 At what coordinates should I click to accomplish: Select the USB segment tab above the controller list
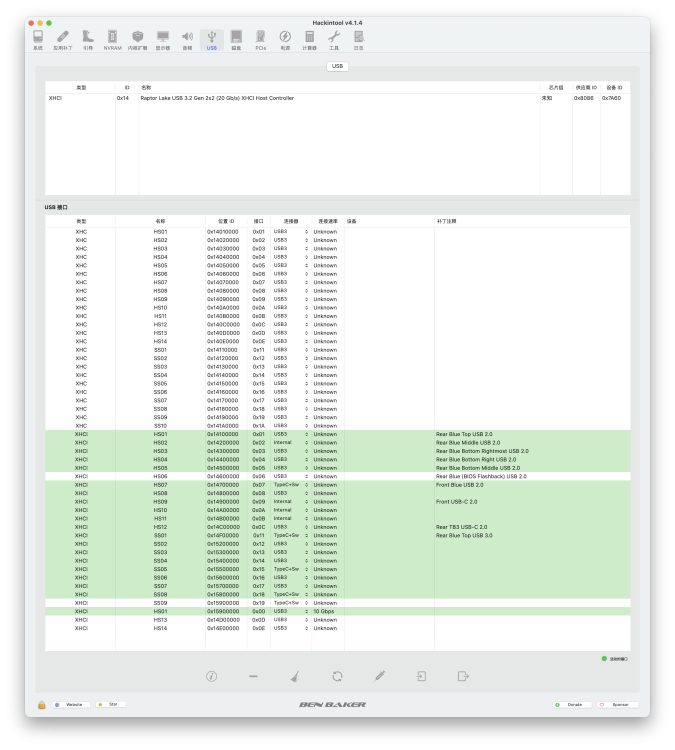click(337, 66)
